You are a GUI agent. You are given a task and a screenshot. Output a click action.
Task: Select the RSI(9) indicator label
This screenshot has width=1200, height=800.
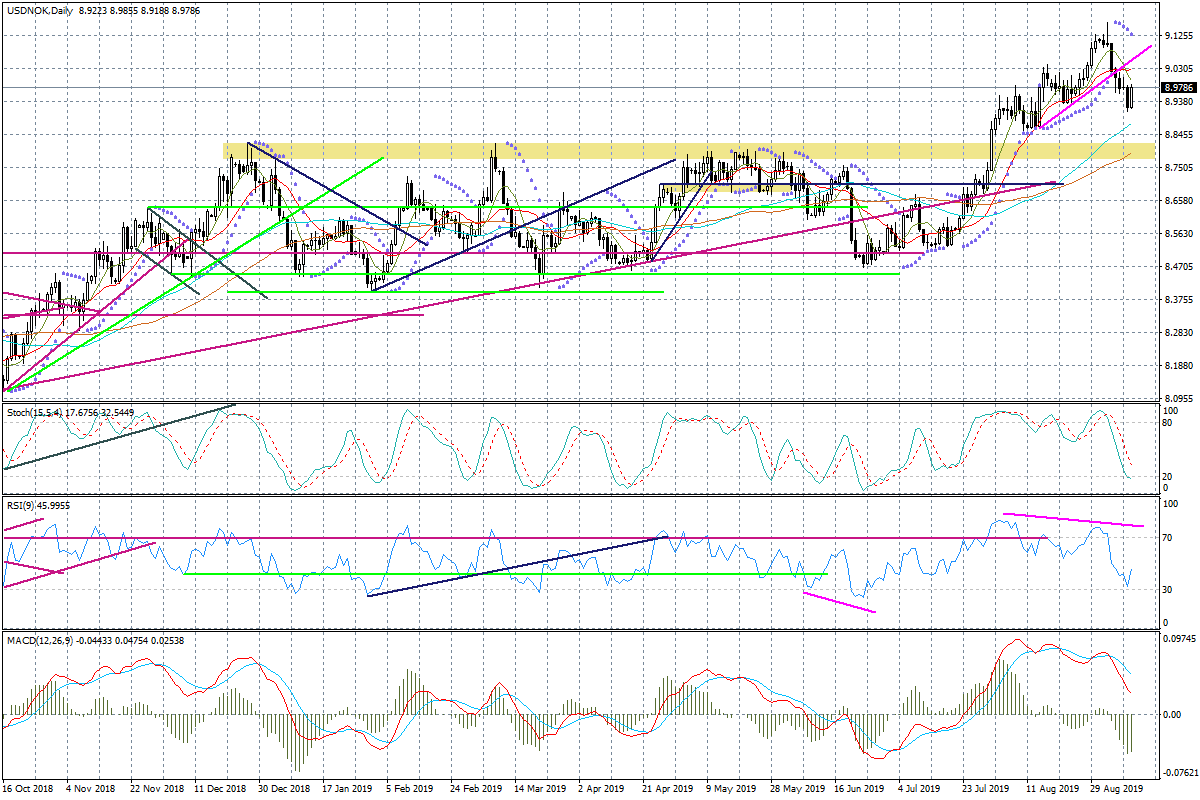click(x=20, y=506)
